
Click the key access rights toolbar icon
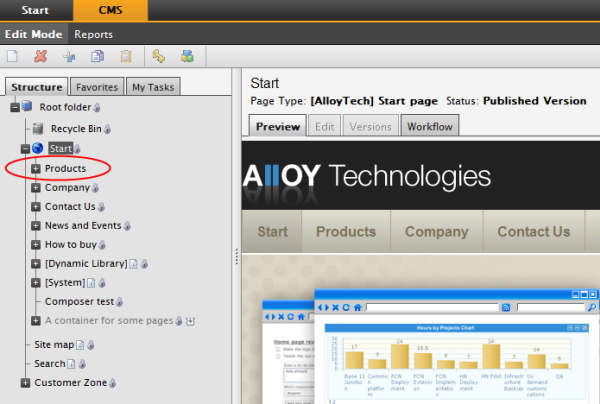click(x=158, y=55)
